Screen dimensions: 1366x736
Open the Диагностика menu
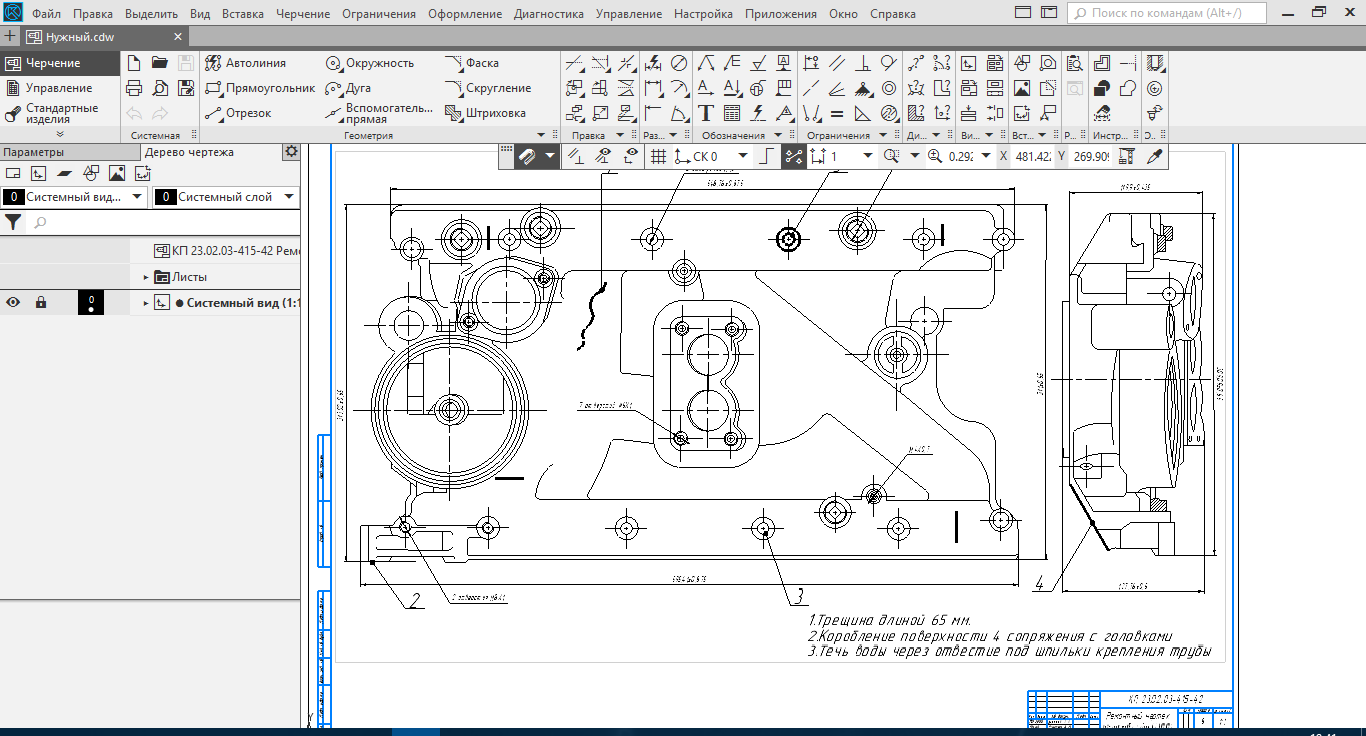click(x=549, y=14)
